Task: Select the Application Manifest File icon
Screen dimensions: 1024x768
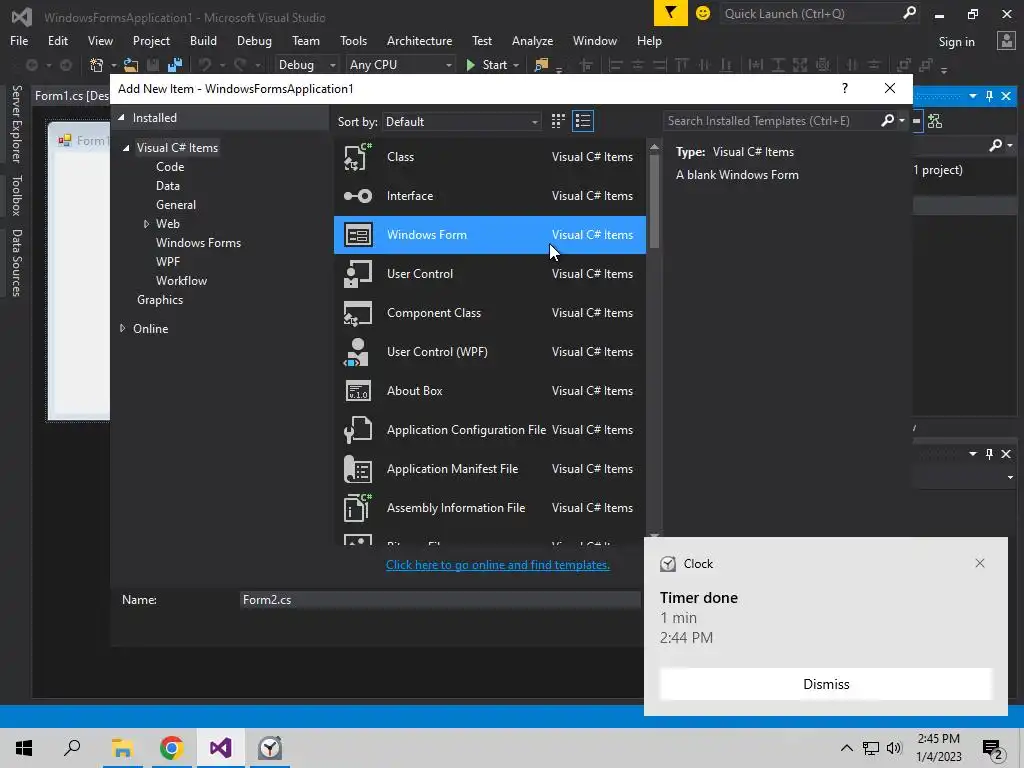Action: (358, 469)
